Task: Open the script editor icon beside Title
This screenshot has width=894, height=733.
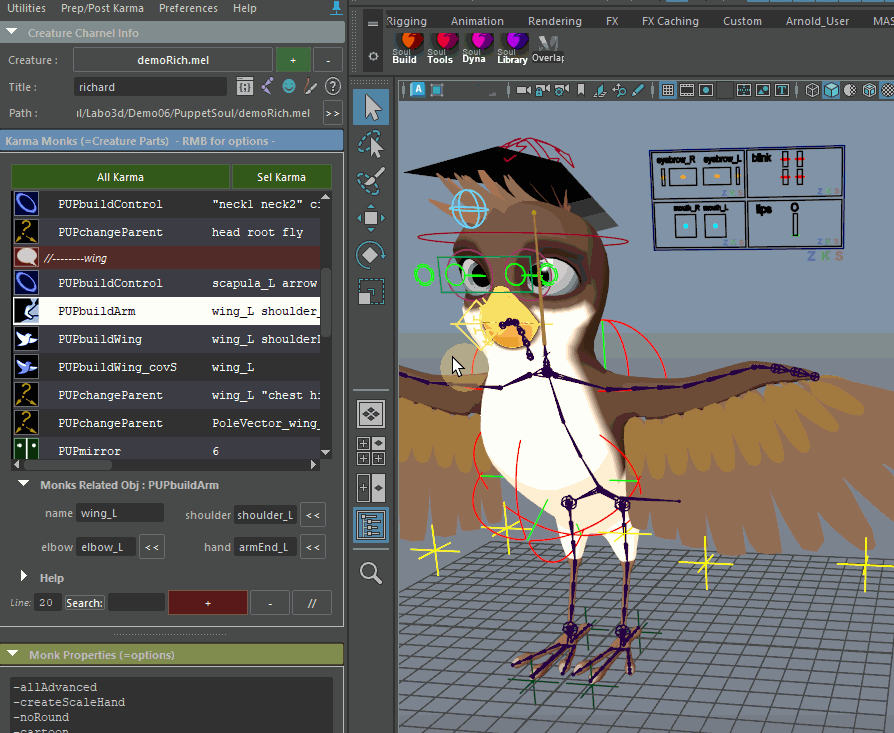Action: 245,87
